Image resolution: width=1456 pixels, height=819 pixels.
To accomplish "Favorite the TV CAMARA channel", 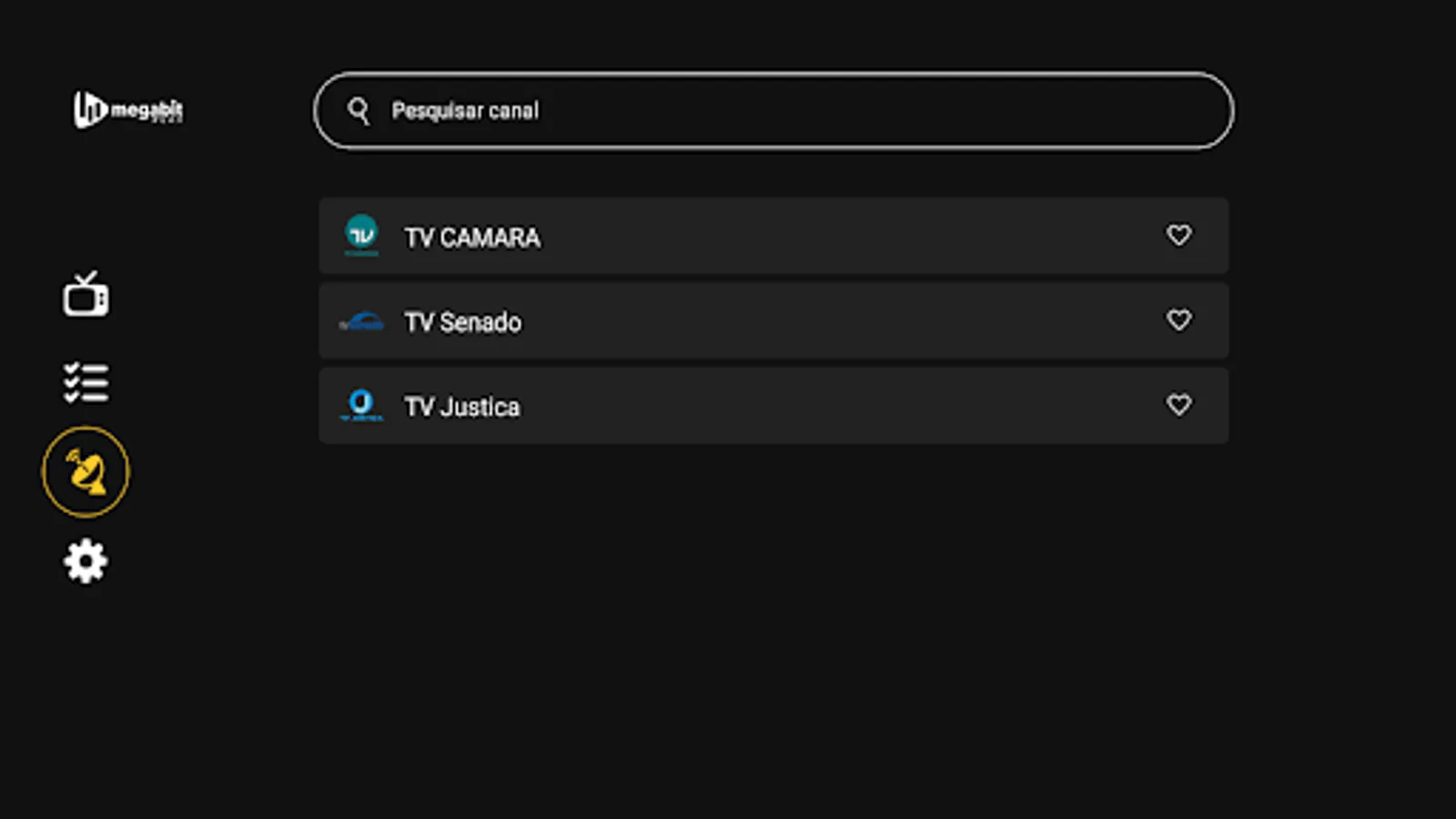I will [1178, 235].
